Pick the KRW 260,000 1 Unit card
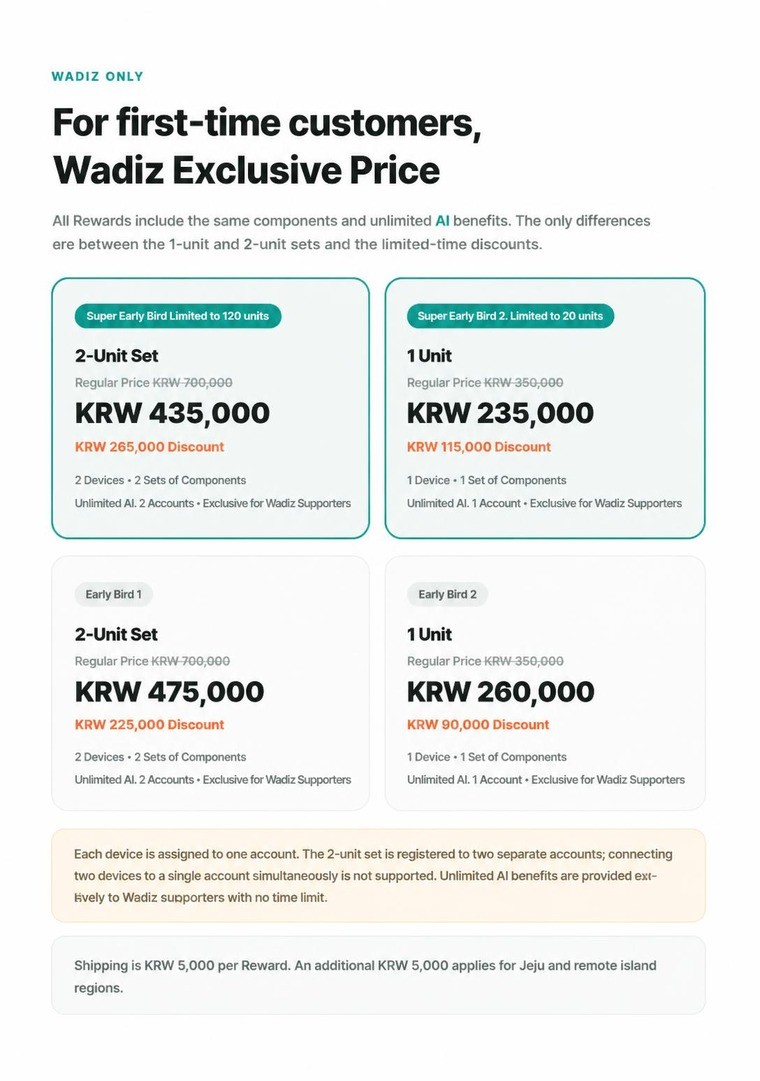The width and height of the screenshot is (760, 1081). 545,683
